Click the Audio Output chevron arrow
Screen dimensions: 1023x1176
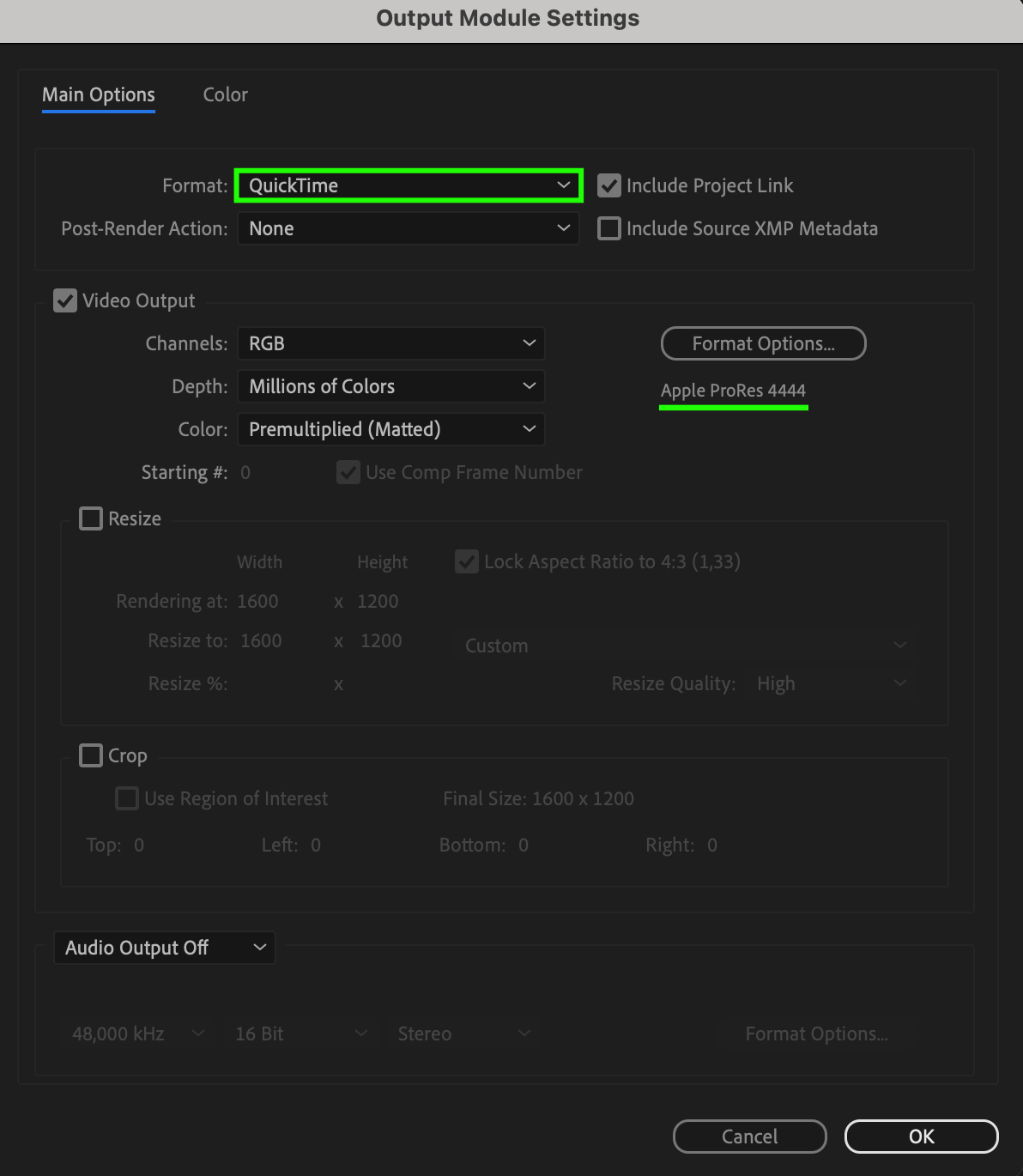click(259, 948)
